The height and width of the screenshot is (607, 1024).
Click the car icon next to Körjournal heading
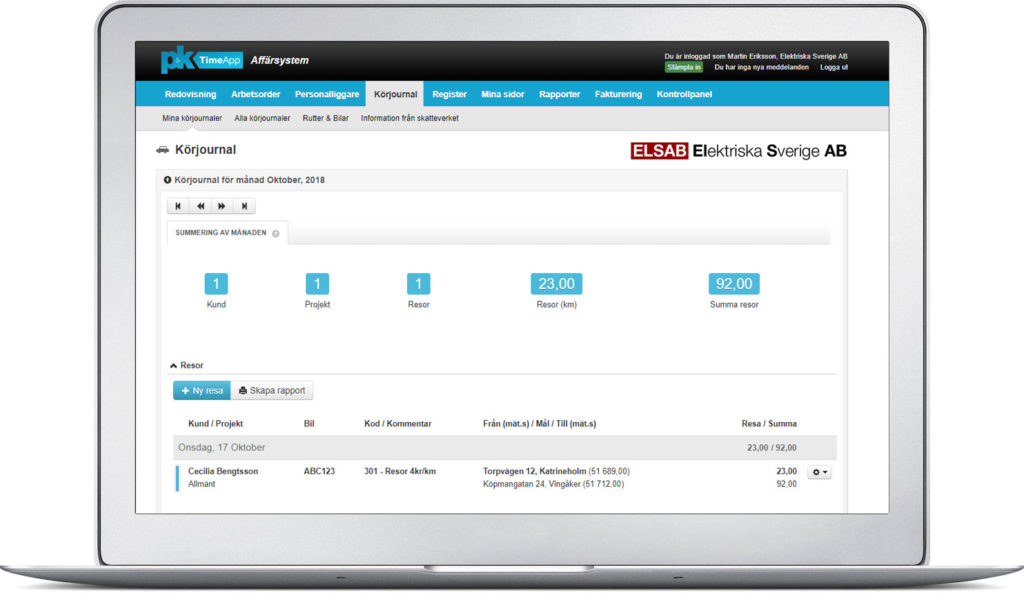(x=163, y=150)
